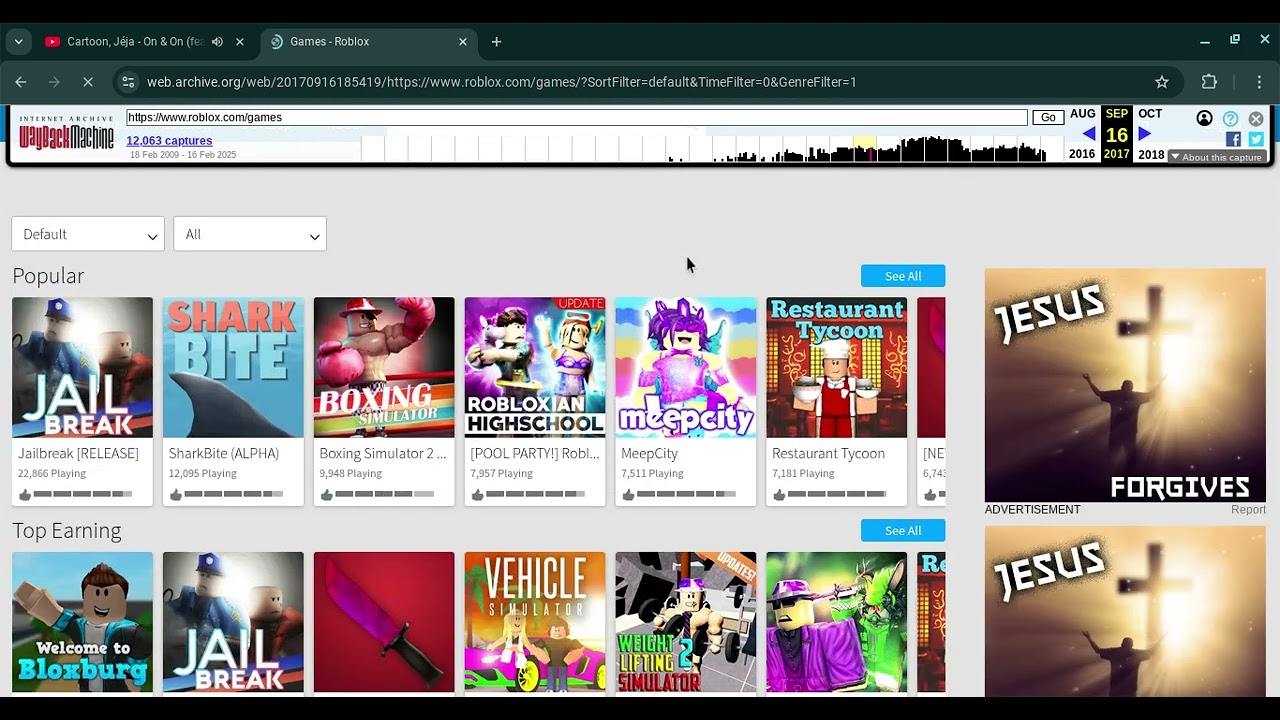View site information icon in address bar
The height and width of the screenshot is (720, 1280).
(127, 82)
